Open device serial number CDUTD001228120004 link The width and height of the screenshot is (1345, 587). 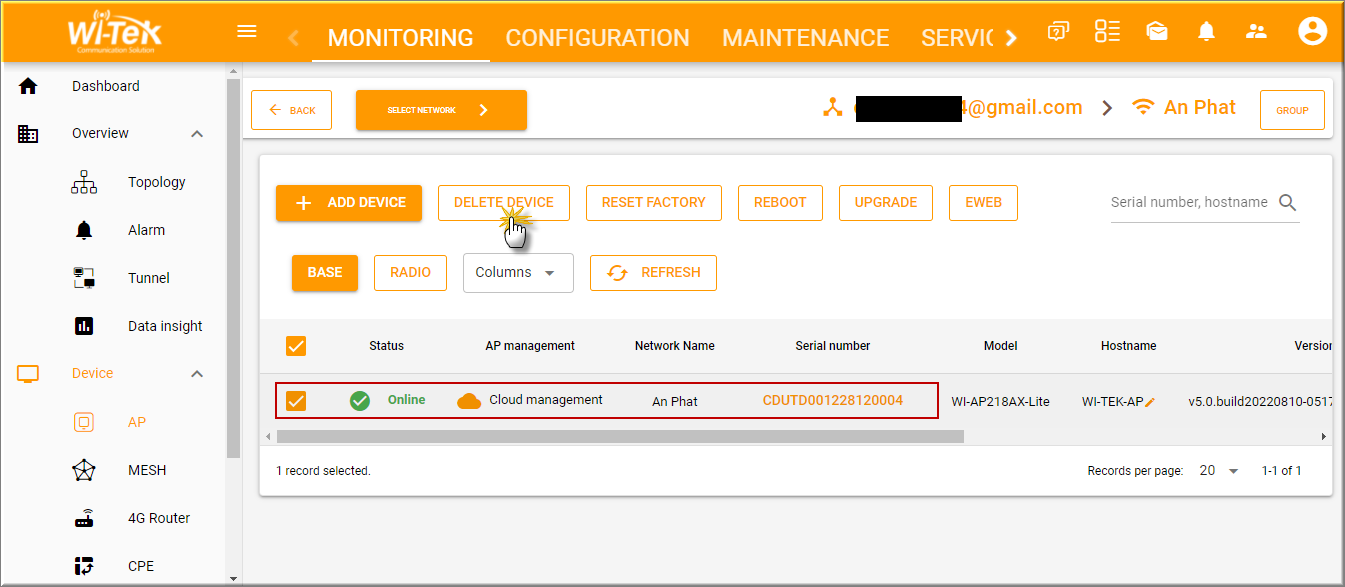click(832, 400)
